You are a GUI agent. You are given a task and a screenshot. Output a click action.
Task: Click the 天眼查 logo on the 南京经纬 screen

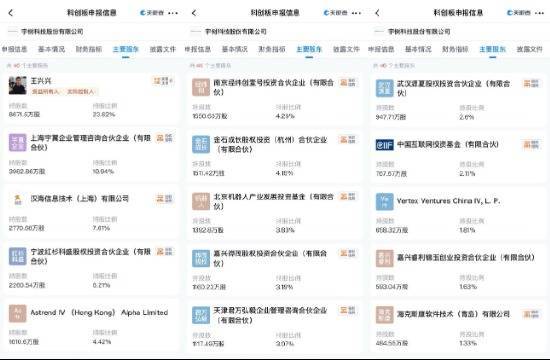point(335,13)
